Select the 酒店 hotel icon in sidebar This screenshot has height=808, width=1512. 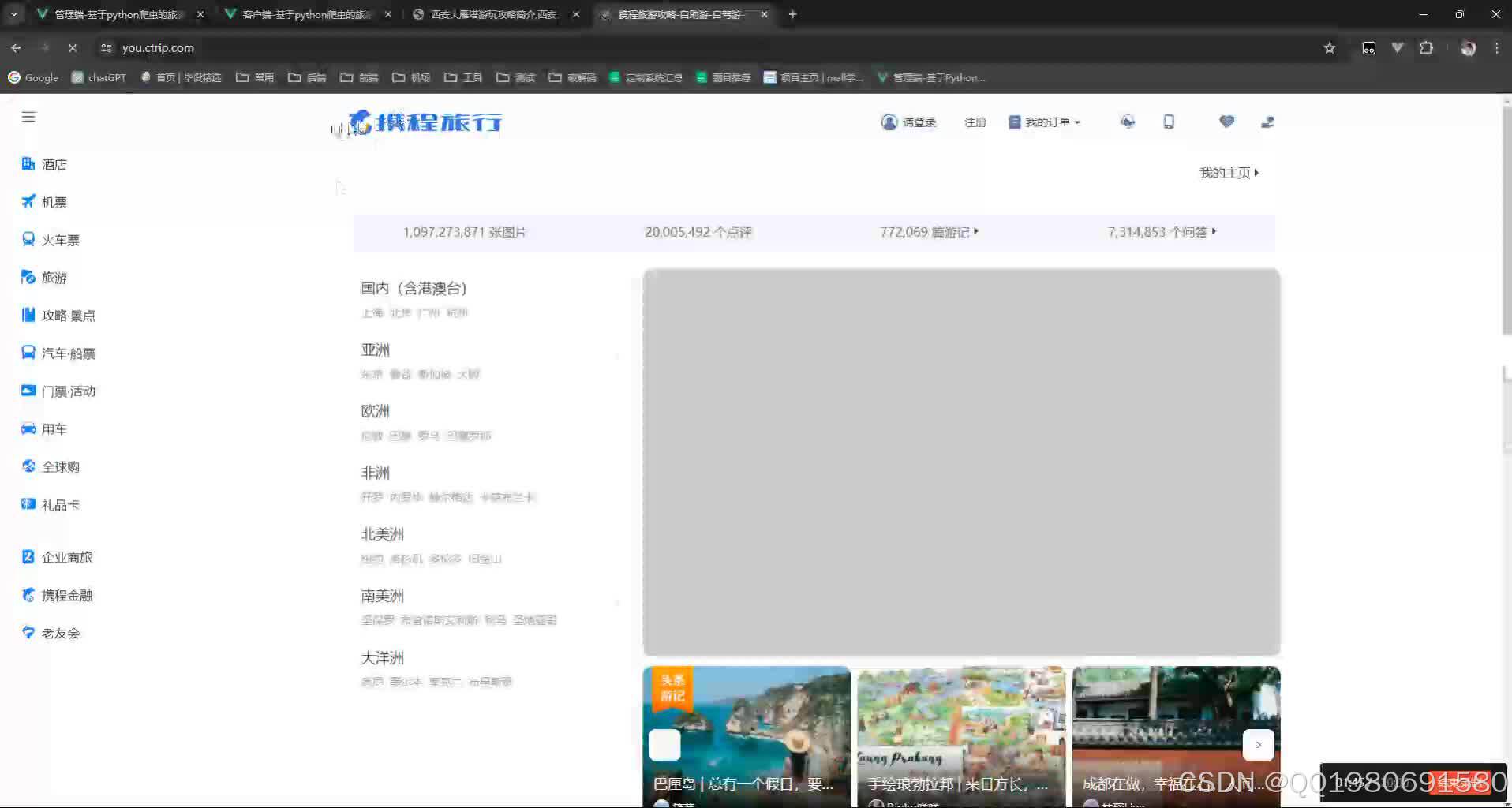pos(28,163)
